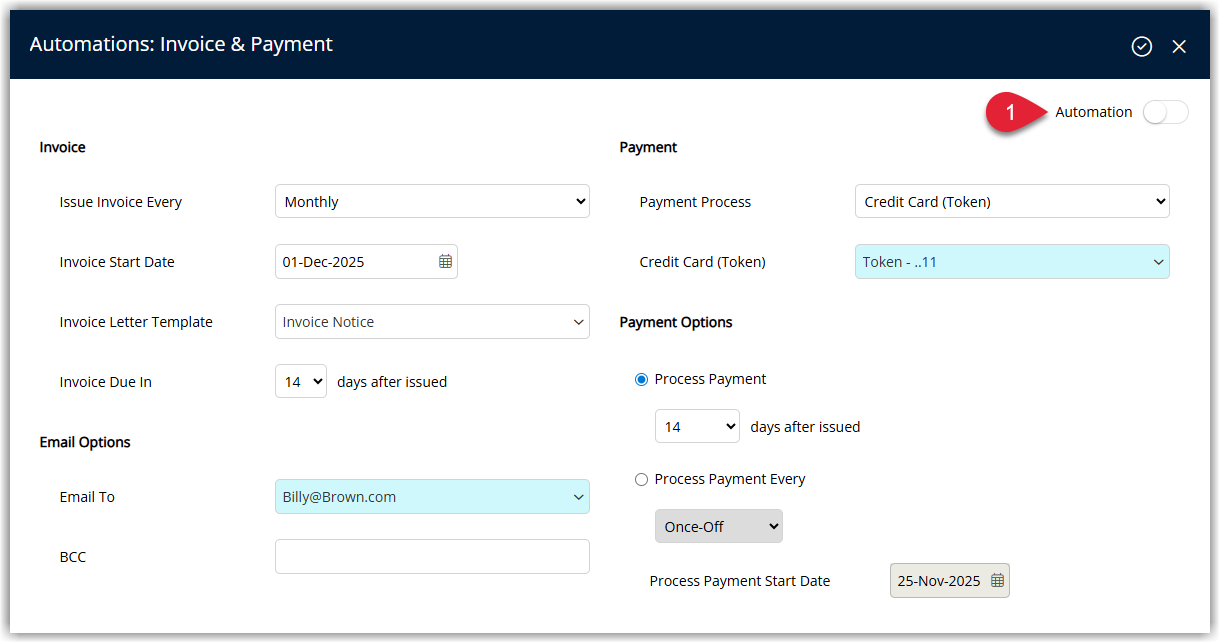The image size is (1220, 643).
Task: Select the Process Payment Every radio button
Action: (x=641, y=480)
